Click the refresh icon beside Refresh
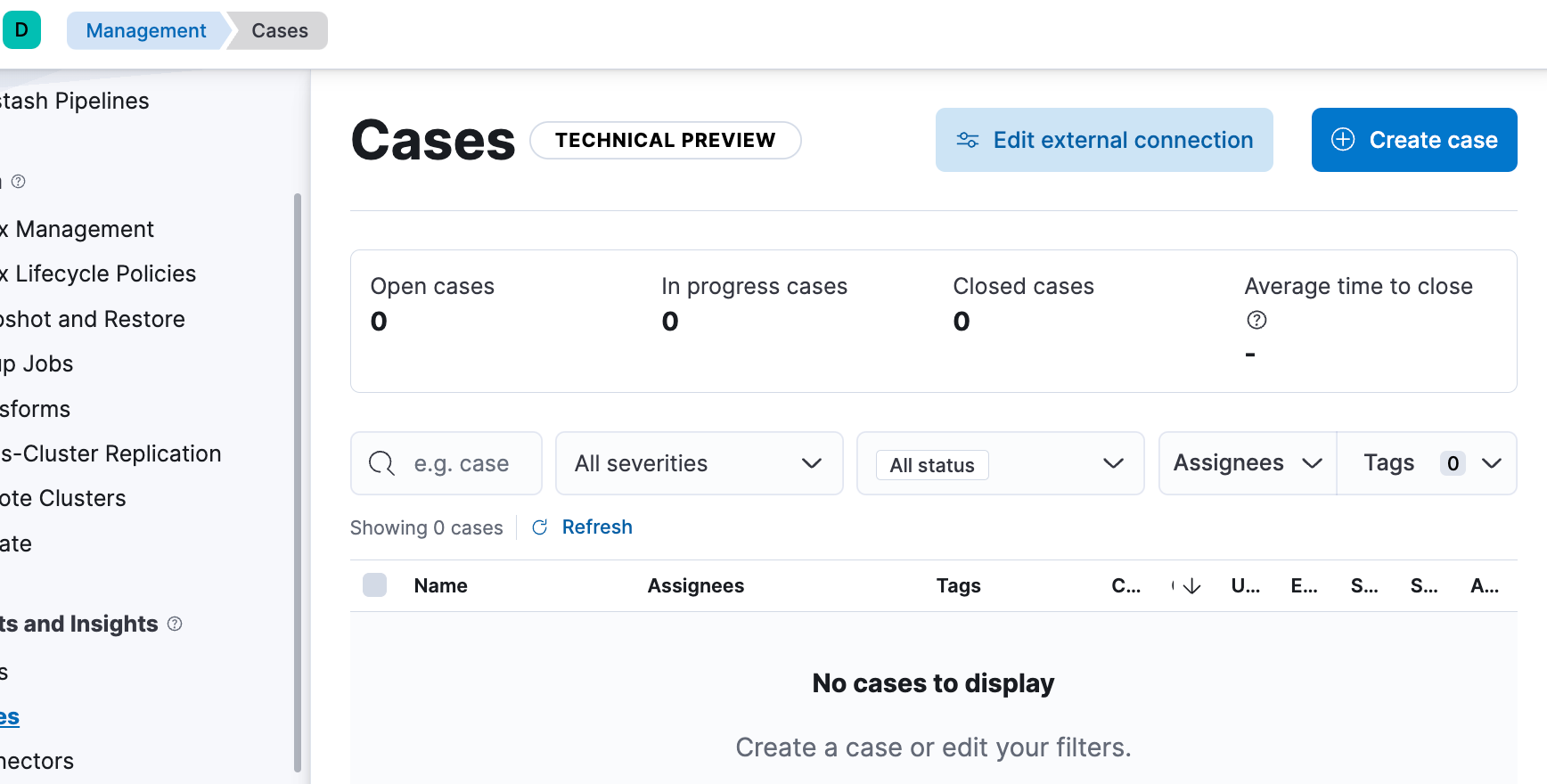 click(539, 527)
